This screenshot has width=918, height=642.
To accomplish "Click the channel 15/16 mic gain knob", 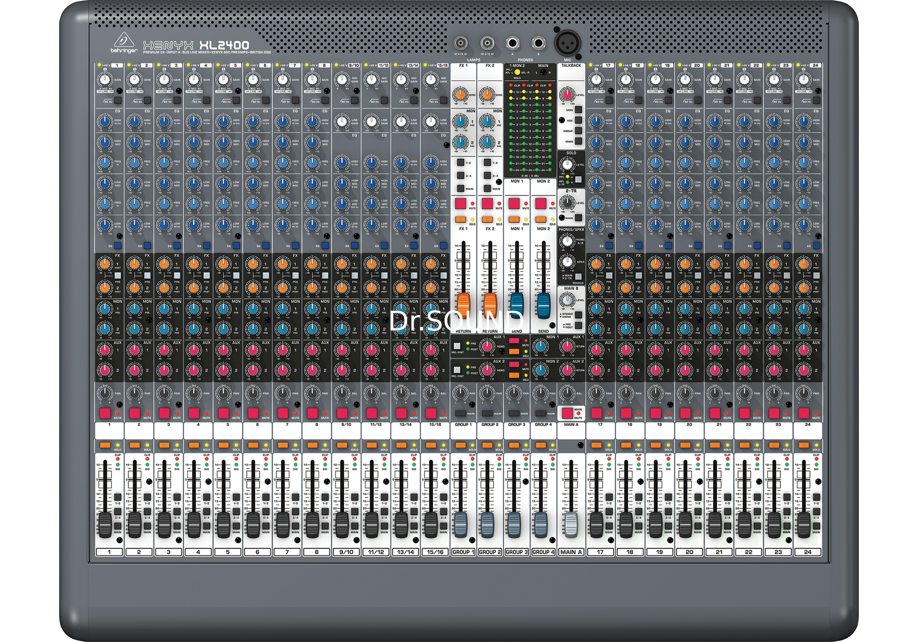I will click(430, 80).
